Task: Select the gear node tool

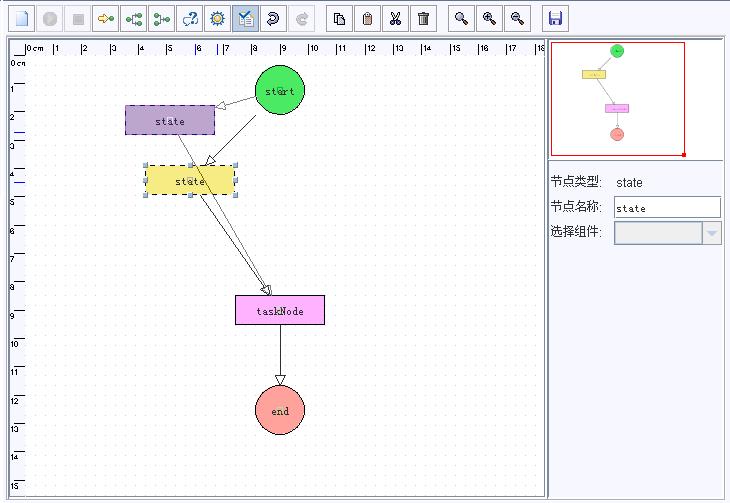Action: tap(217, 19)
